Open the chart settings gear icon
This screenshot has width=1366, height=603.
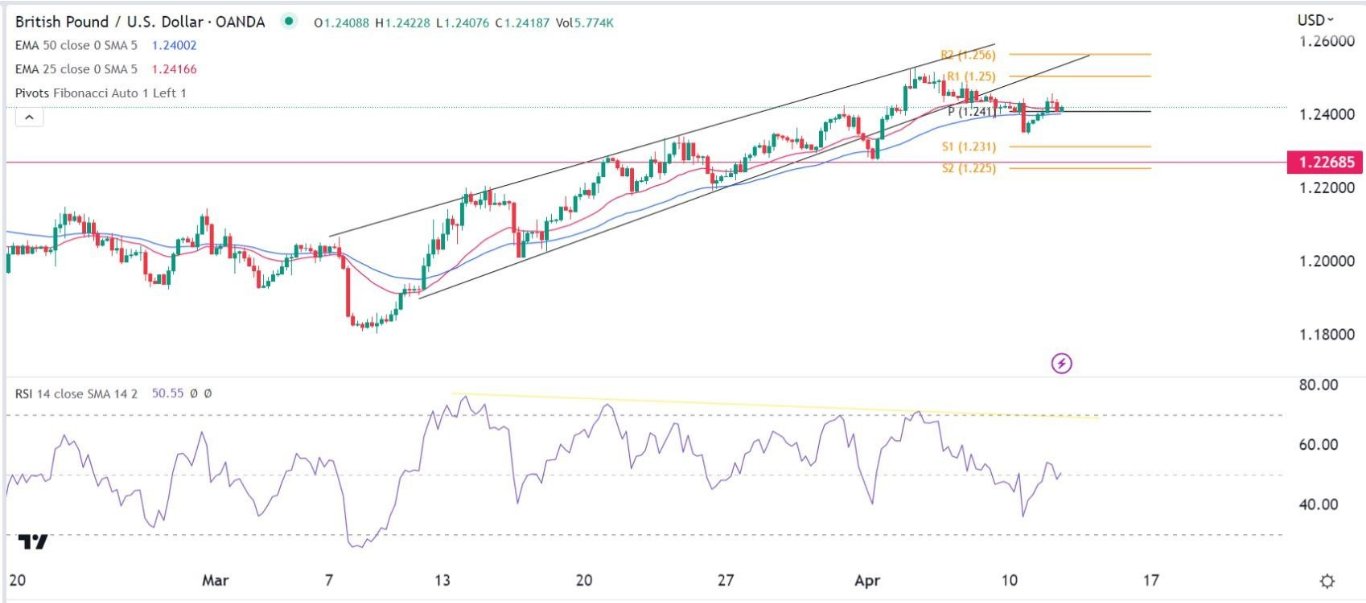(1327, 581)
